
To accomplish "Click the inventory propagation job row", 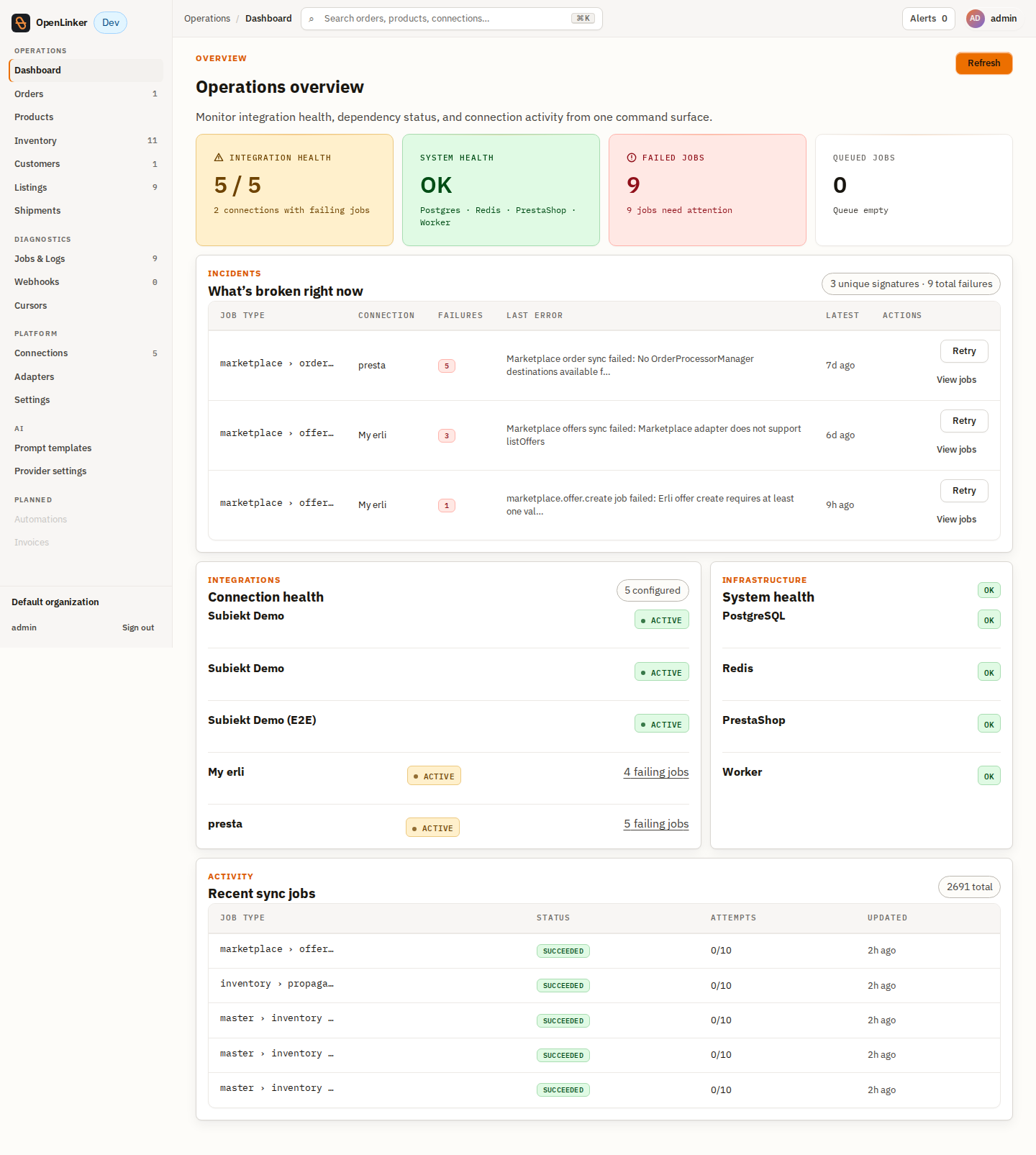I will (x=604, y=985).
